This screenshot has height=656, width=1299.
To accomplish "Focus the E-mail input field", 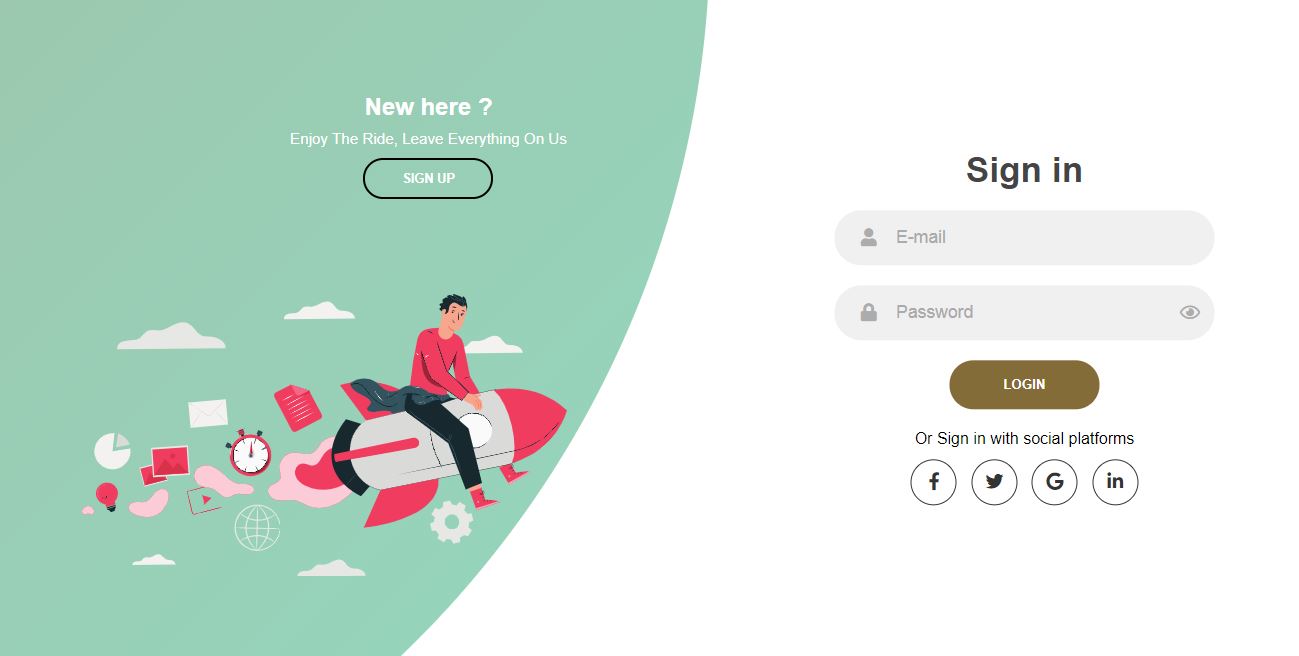I will pyautogui.click(x=1024, y=237).
